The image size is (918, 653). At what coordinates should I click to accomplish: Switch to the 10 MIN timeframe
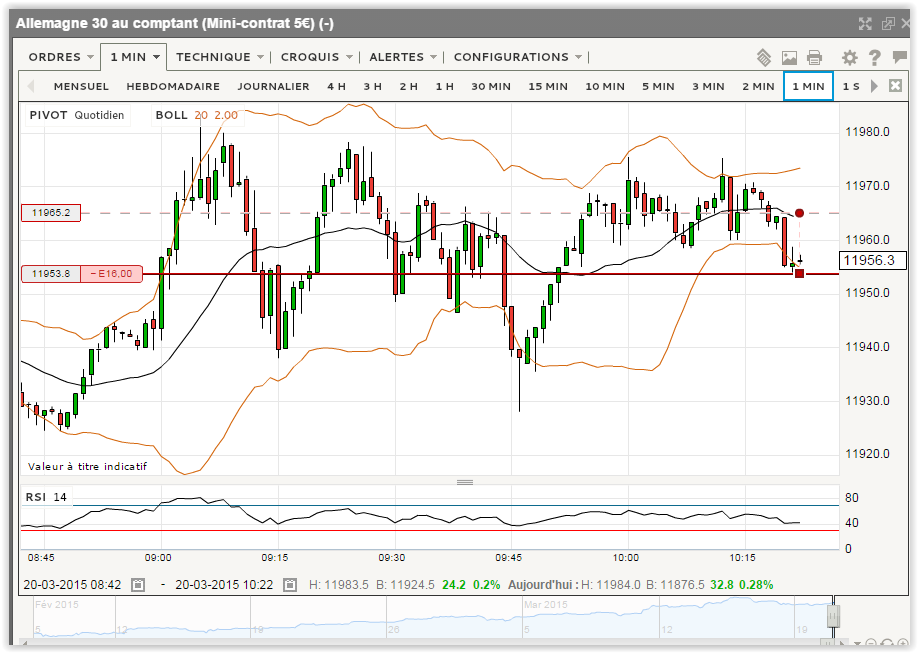click(x=605, y=86)
